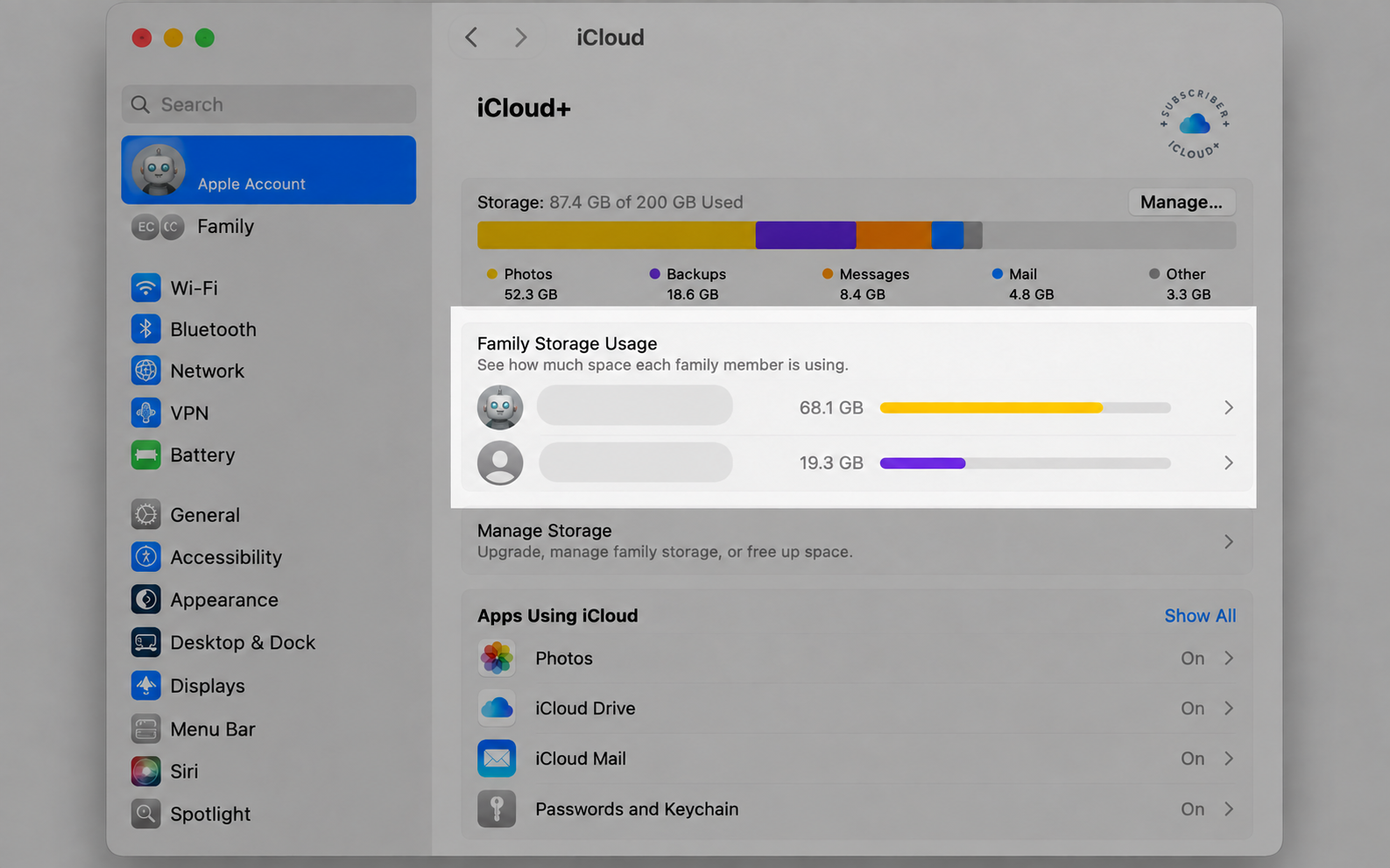This screenshot has width=1390, height=868.
Task: Click the Photos app name label
Action: click(564, 658)
